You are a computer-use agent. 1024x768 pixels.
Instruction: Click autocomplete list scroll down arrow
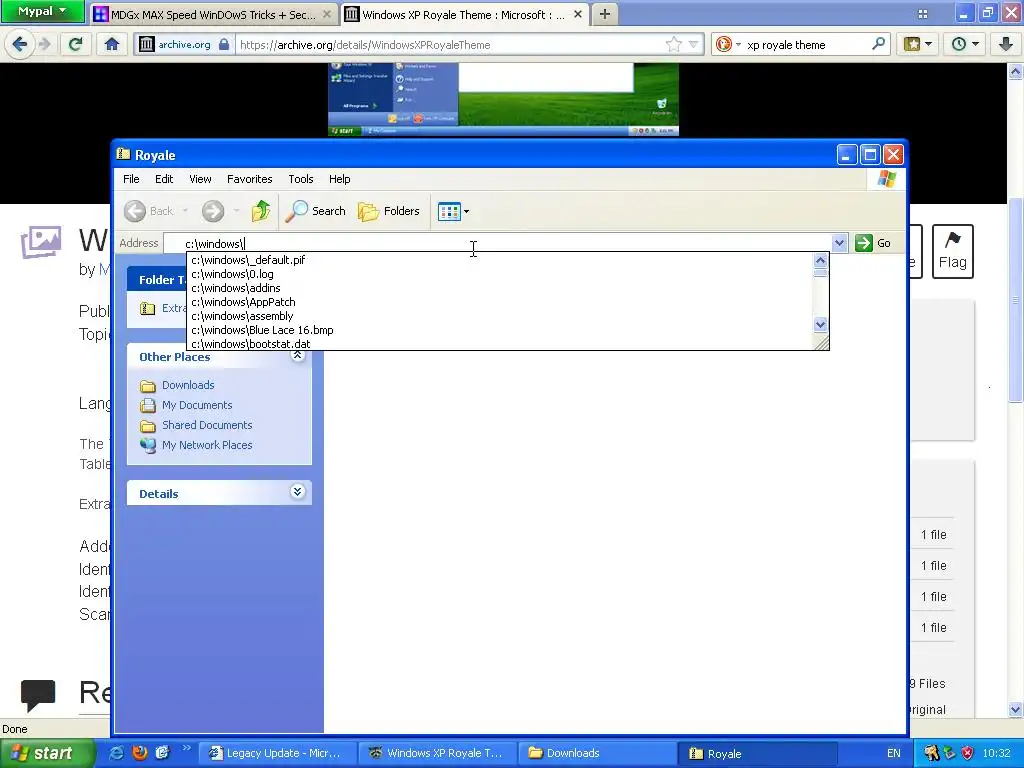pyautogui.click(x=821, y=325)
